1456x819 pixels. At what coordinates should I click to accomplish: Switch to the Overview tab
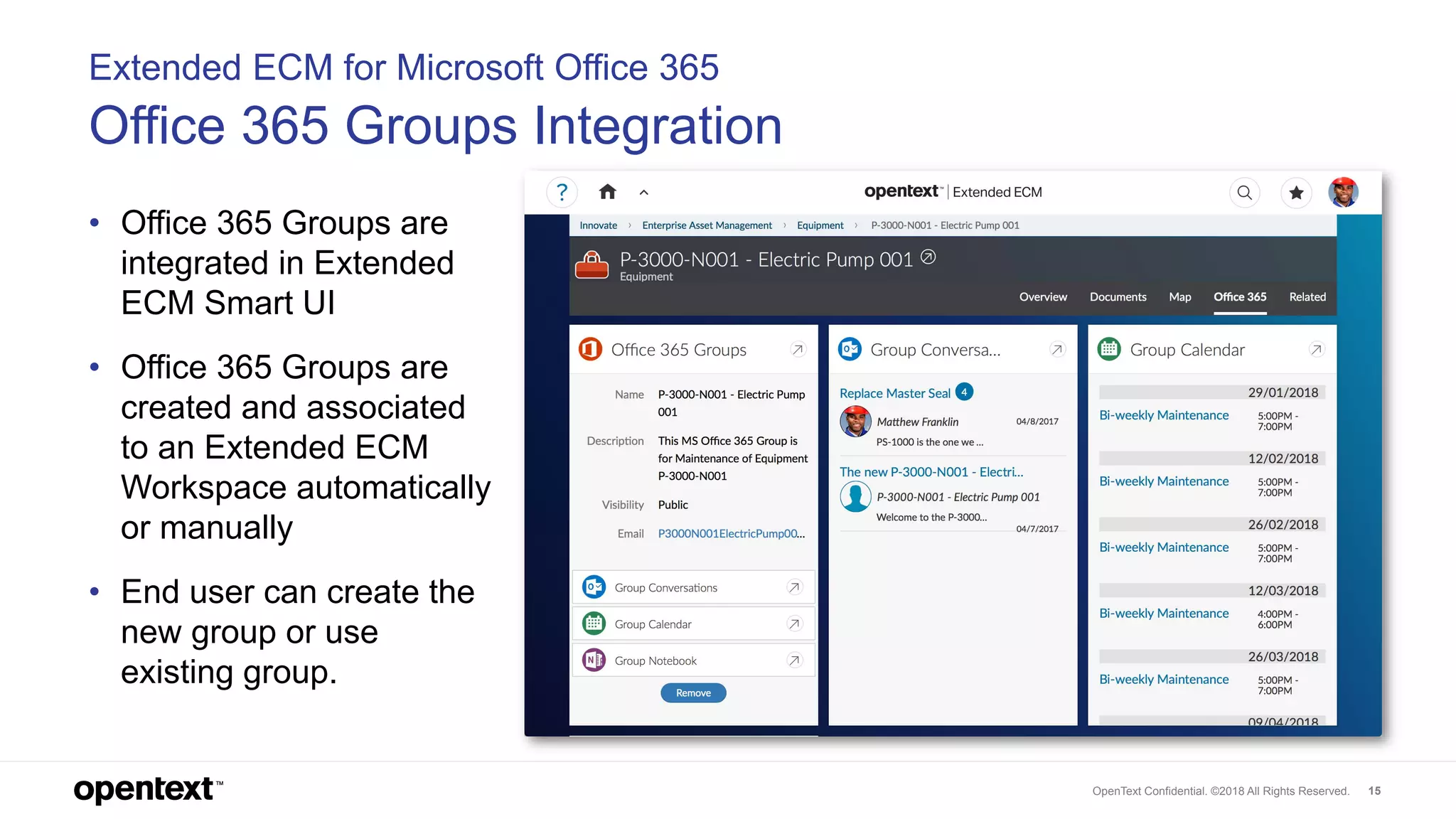pyautogui.click(x=1043, y=297)
